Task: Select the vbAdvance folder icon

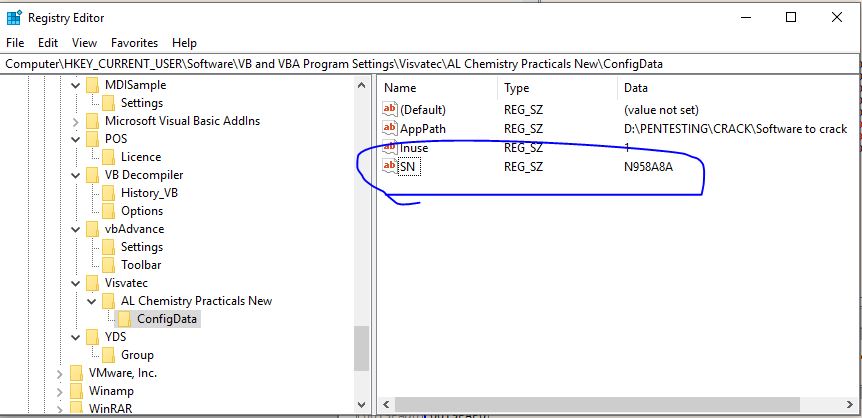Action: (92, 229)
